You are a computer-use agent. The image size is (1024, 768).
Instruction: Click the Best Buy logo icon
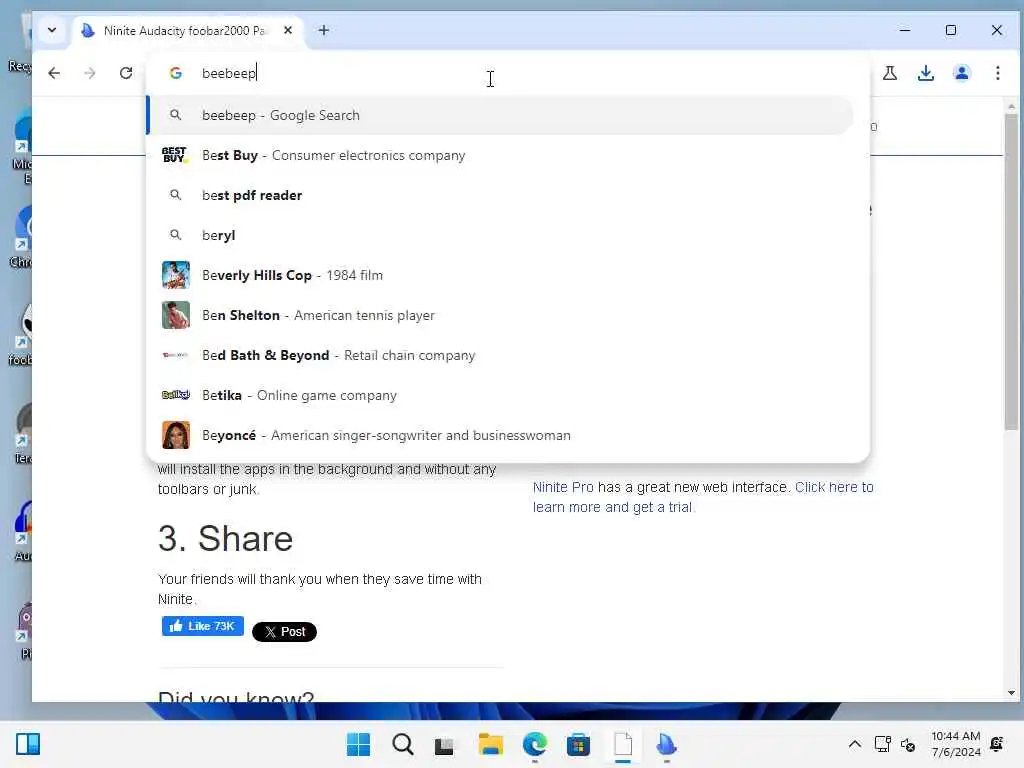click(x=175, y=155)
